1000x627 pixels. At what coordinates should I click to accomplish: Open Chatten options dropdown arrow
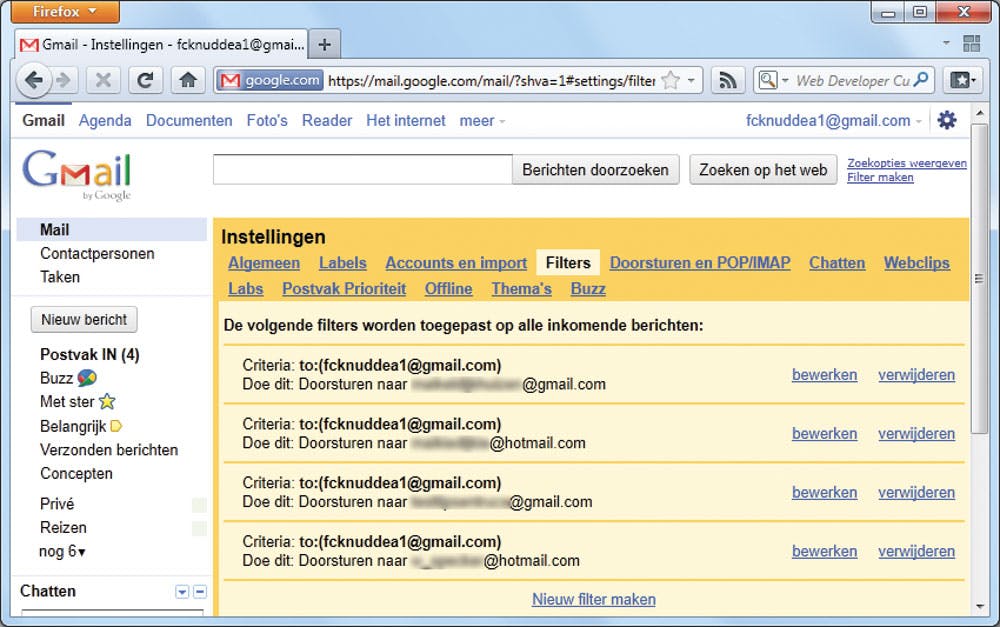pos(182,592)
